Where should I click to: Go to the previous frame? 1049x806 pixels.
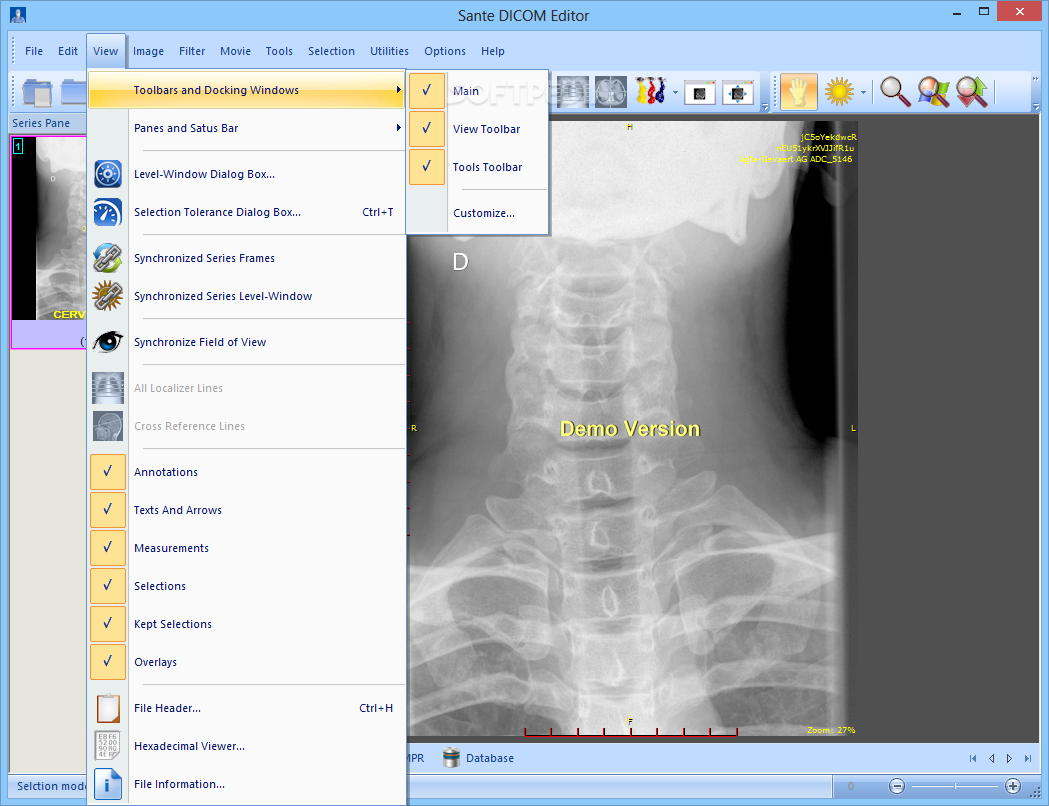991,759
